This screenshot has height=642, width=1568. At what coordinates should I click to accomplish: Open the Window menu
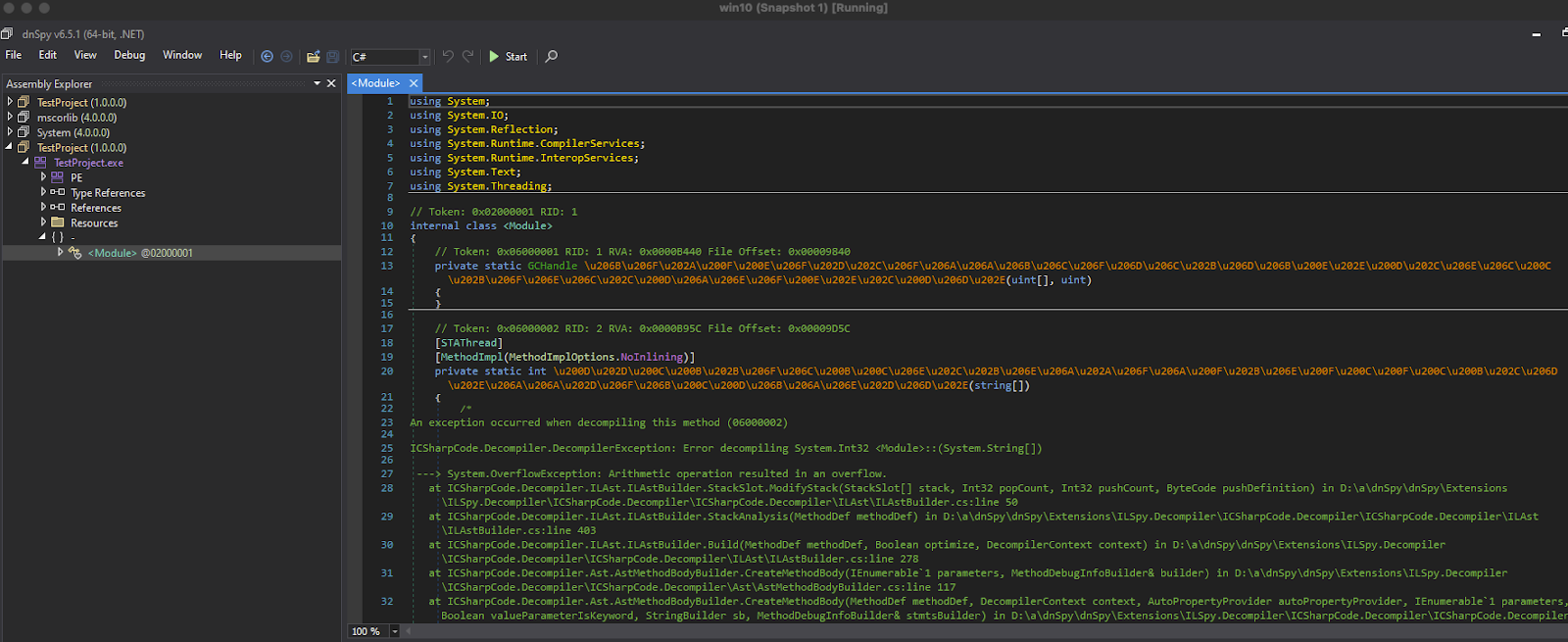click(x=182, y=55)
